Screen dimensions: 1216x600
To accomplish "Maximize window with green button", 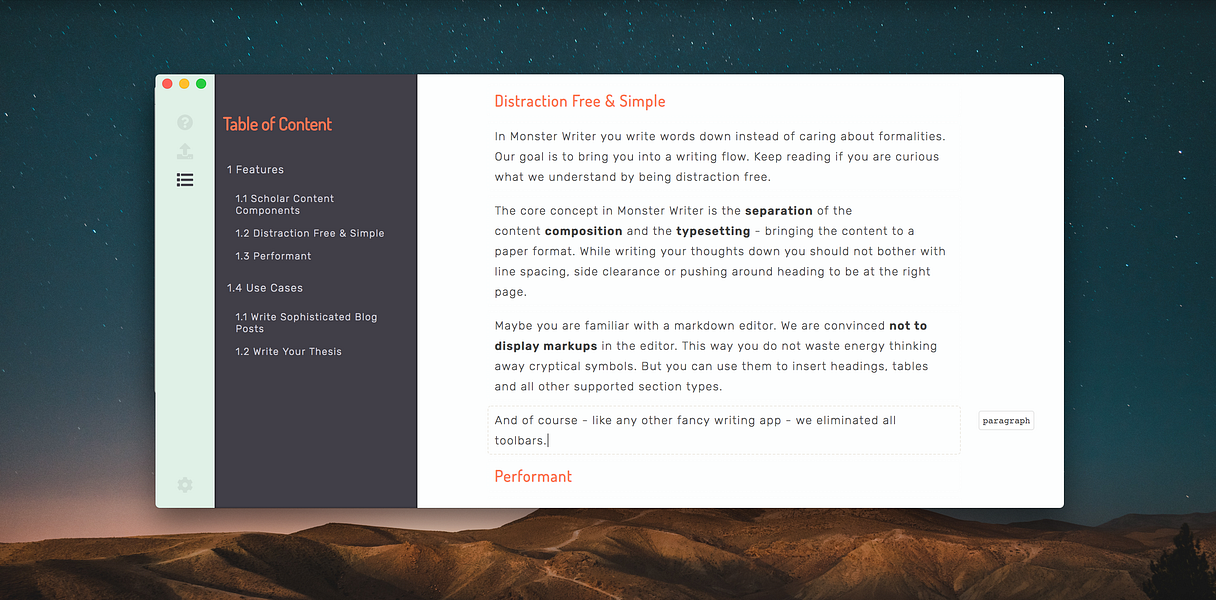I will [x=201, y=84].
